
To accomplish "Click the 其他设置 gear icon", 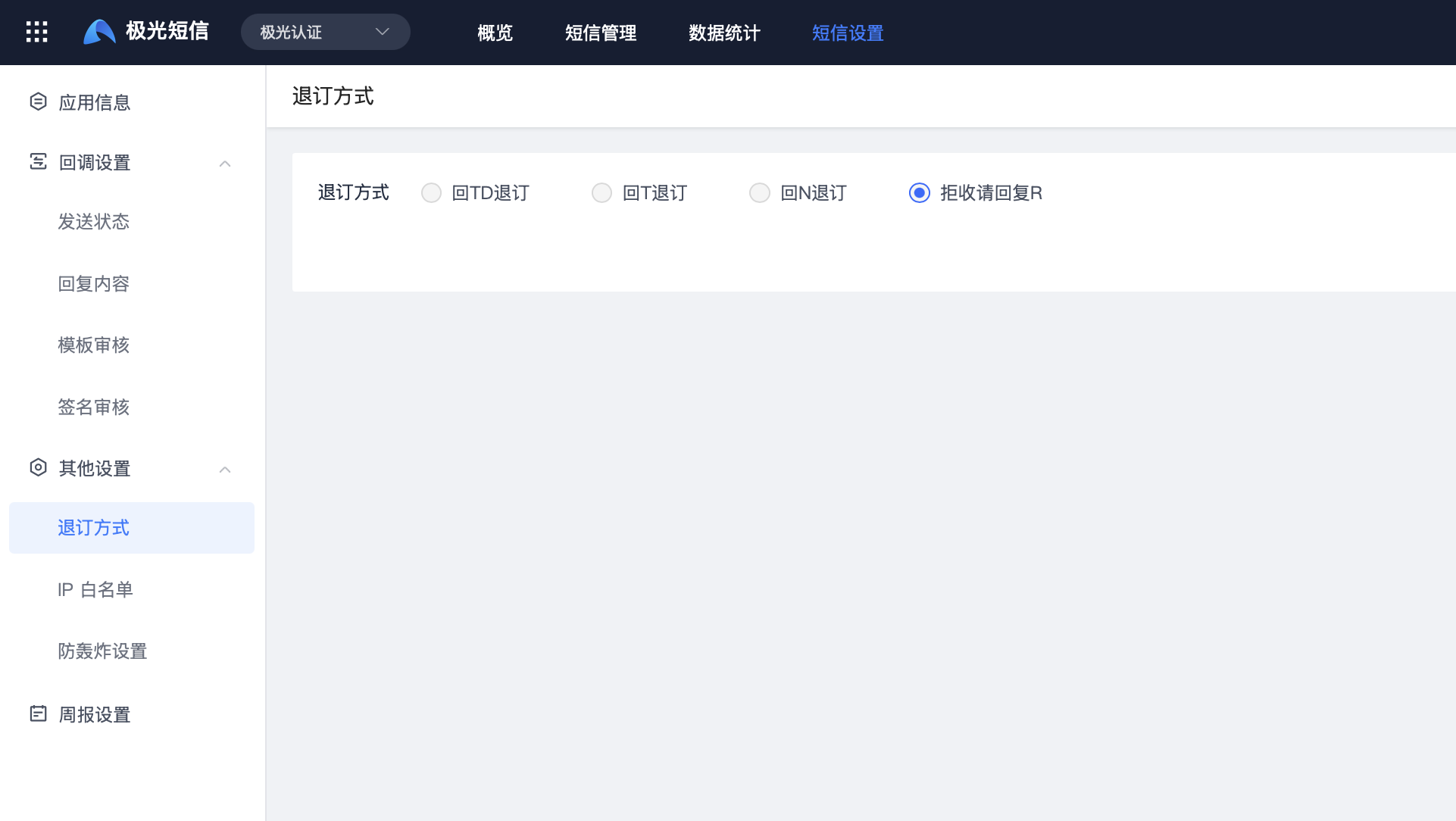I will coord(38,467).
